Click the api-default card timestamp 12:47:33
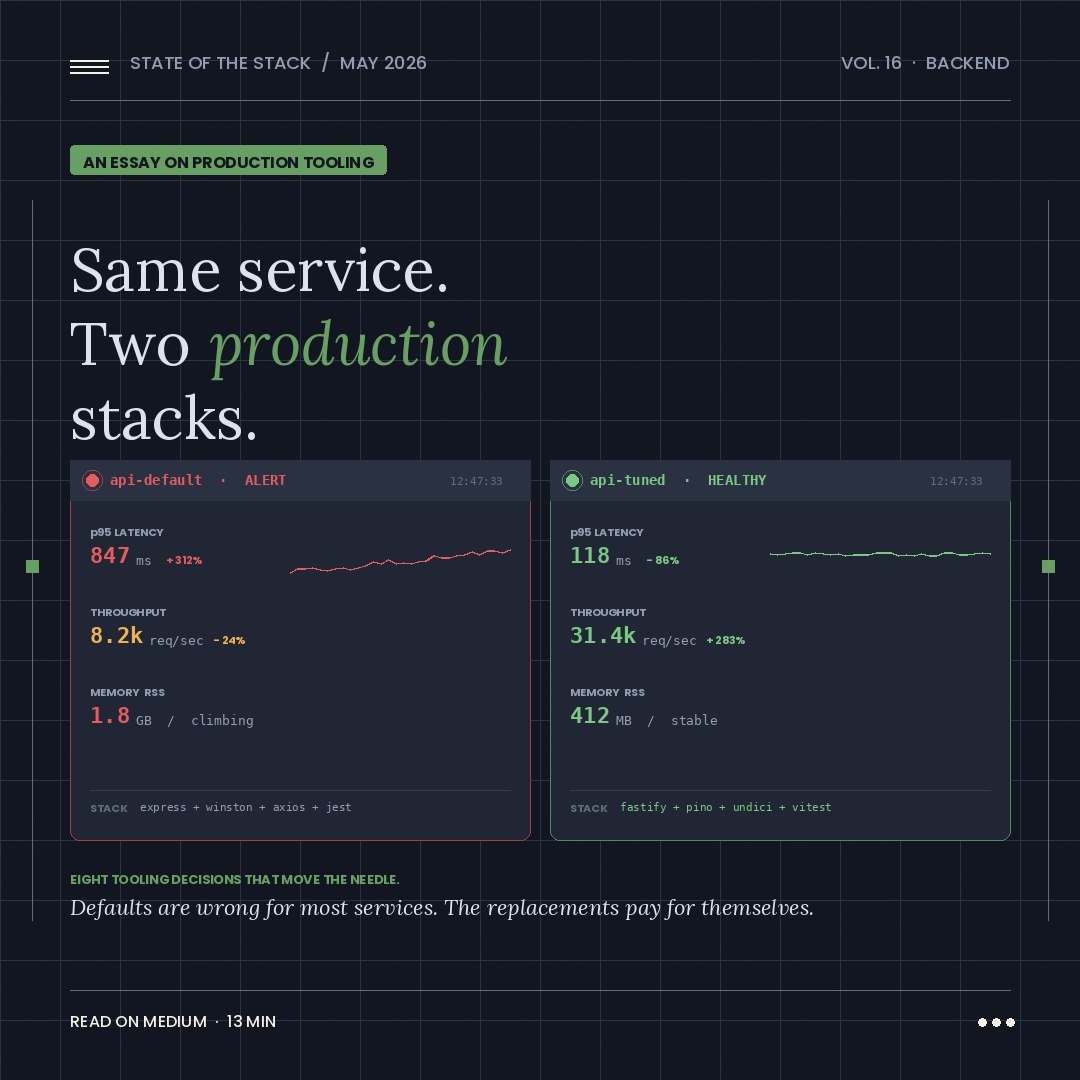Screen dimensions: 1080x1080 pos(476,481)
